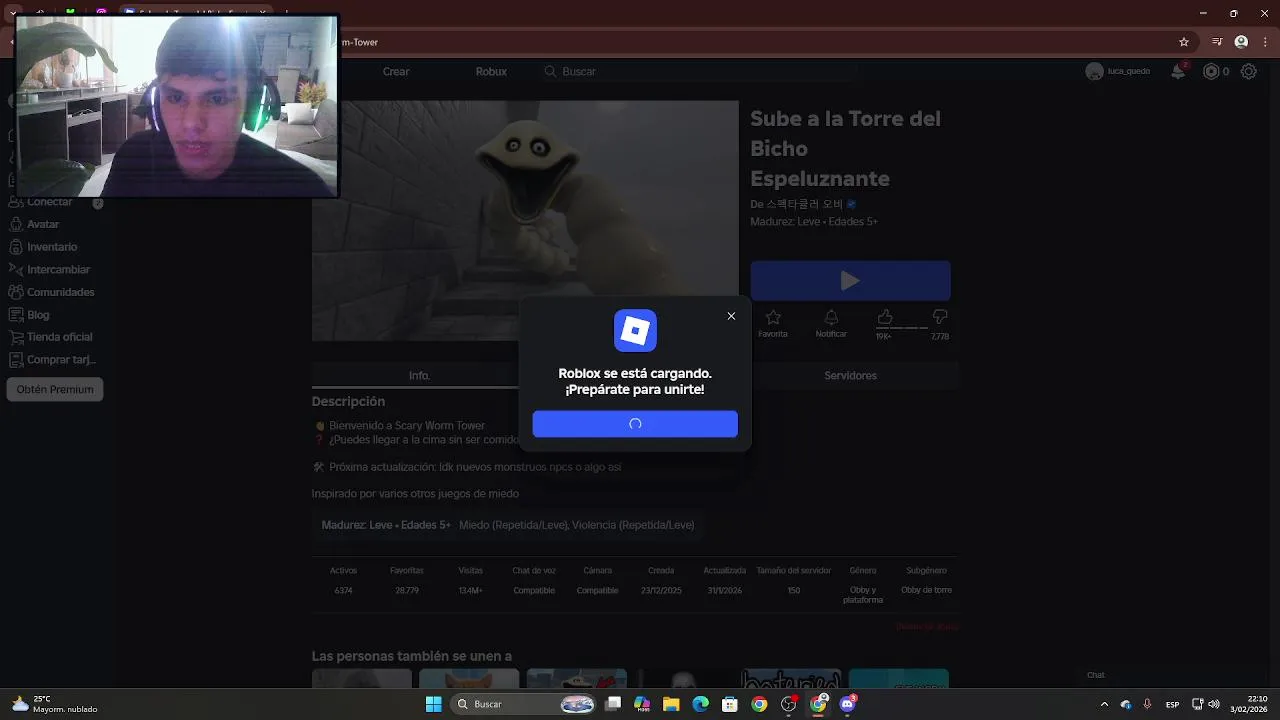
Task: Open Roblox notifications bell
Action: click(1179, 71)
